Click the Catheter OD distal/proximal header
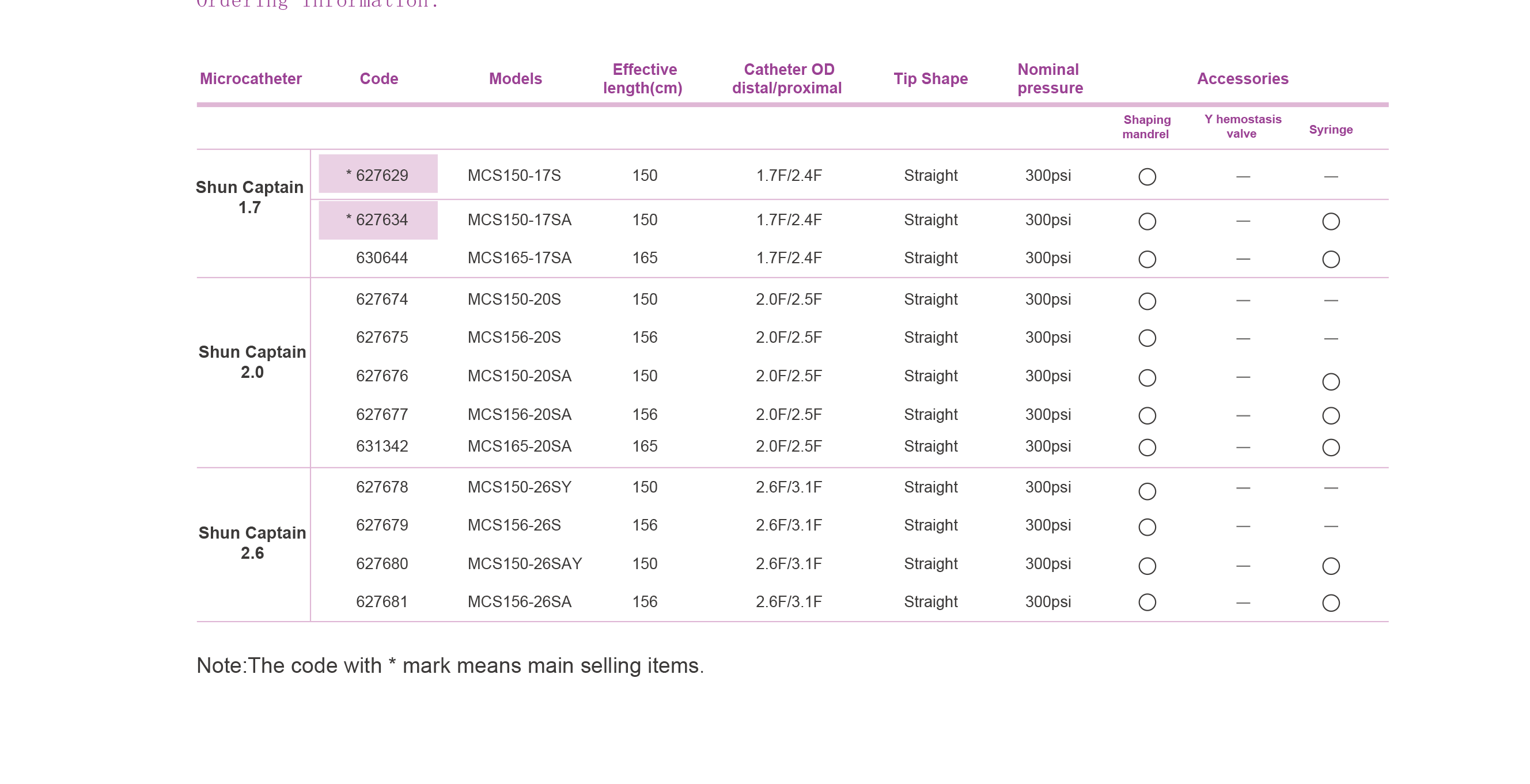 [x=787, y=78]
